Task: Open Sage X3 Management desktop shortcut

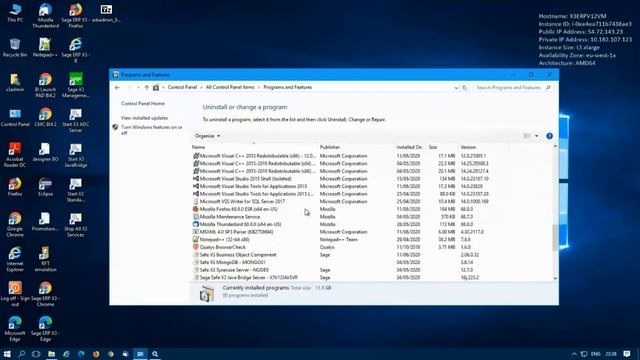Action: 76,85
